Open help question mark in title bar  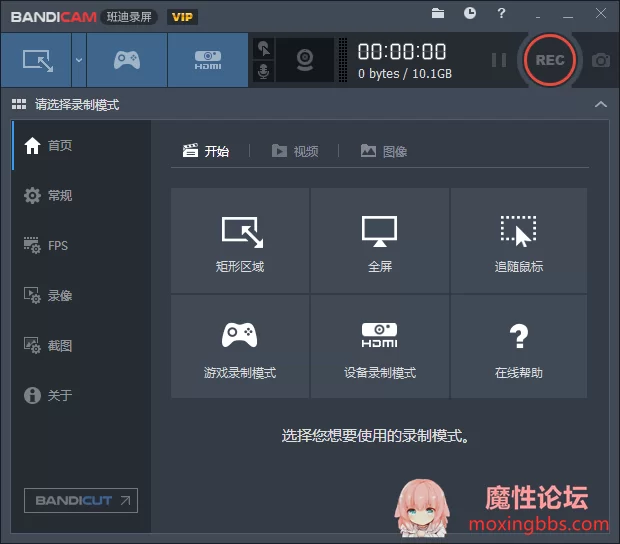click(x=501, y=13)
